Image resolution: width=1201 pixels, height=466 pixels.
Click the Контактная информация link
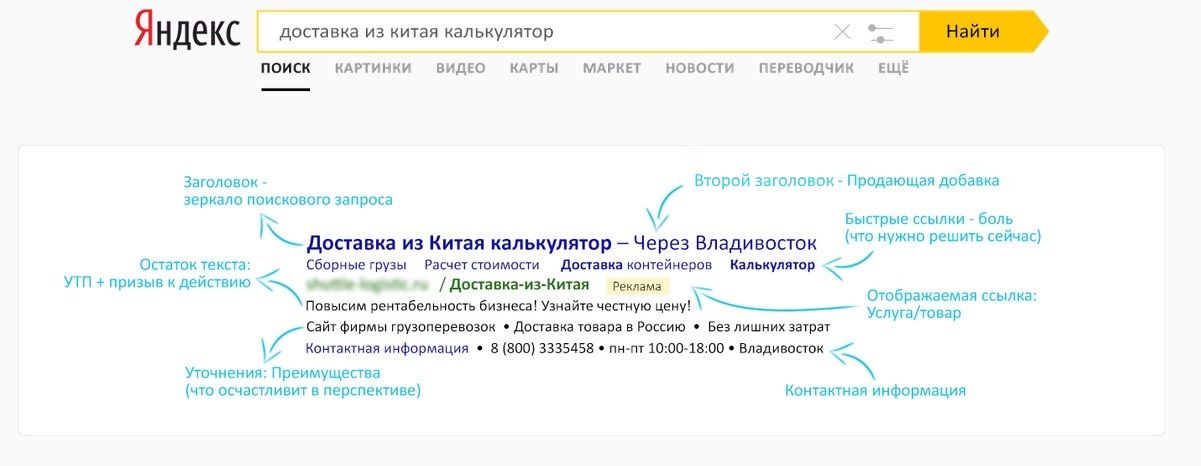(x=387, y=349)
